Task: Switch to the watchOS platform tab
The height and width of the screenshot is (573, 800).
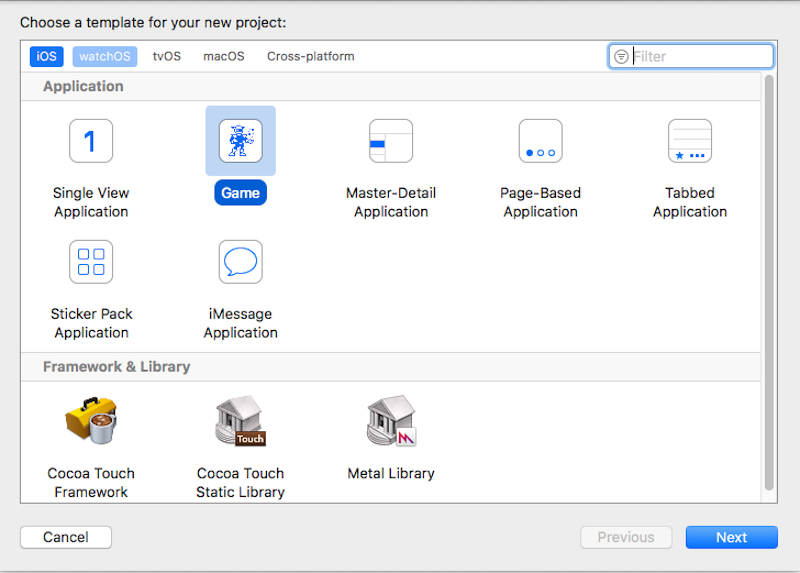Action: point(105,56)
